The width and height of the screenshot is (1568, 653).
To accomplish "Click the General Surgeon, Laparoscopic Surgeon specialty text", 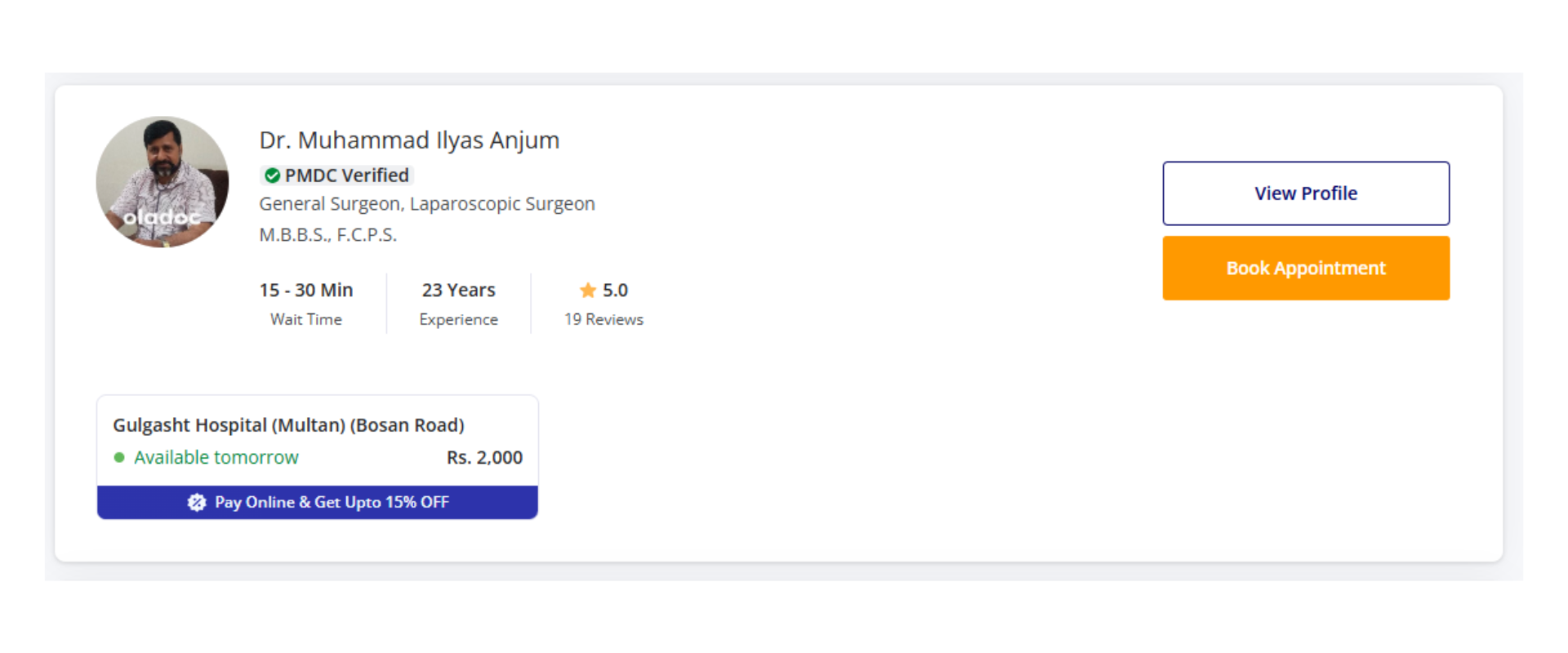I will coord(427,204).
